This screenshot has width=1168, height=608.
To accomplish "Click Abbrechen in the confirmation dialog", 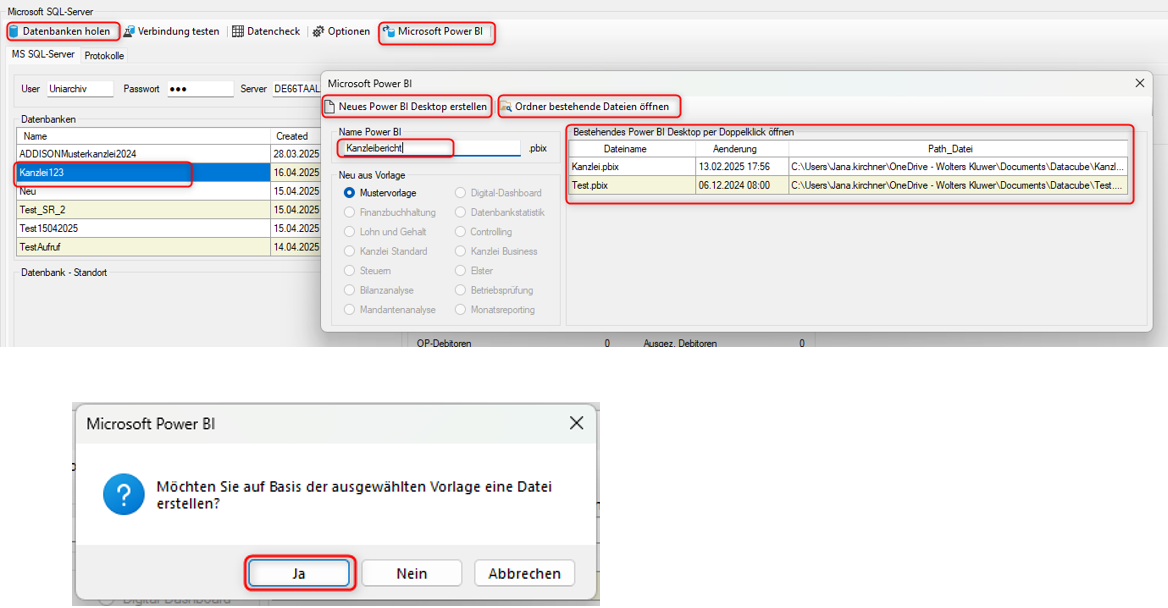I will click(524, 573).
